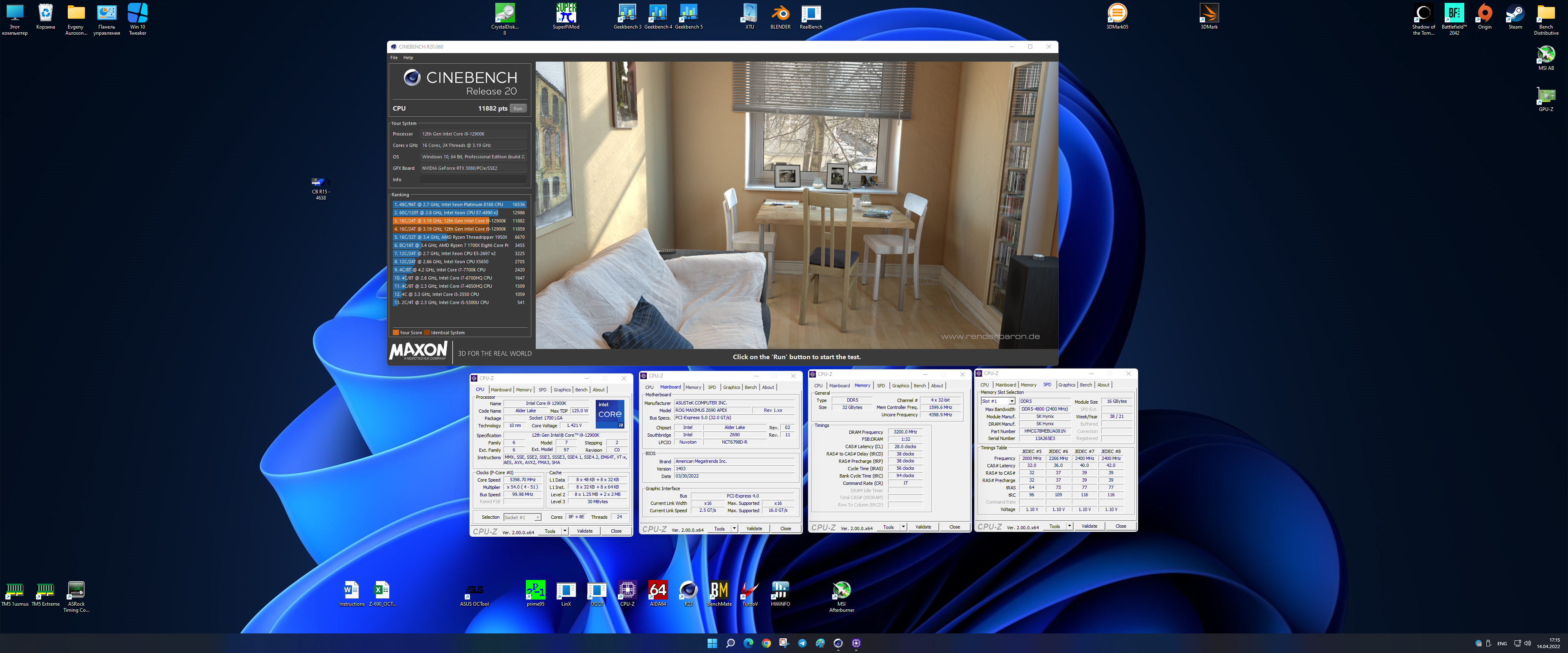
Task: Open taskbar Search
Action: pyautogui.click(x=730, y=643)
